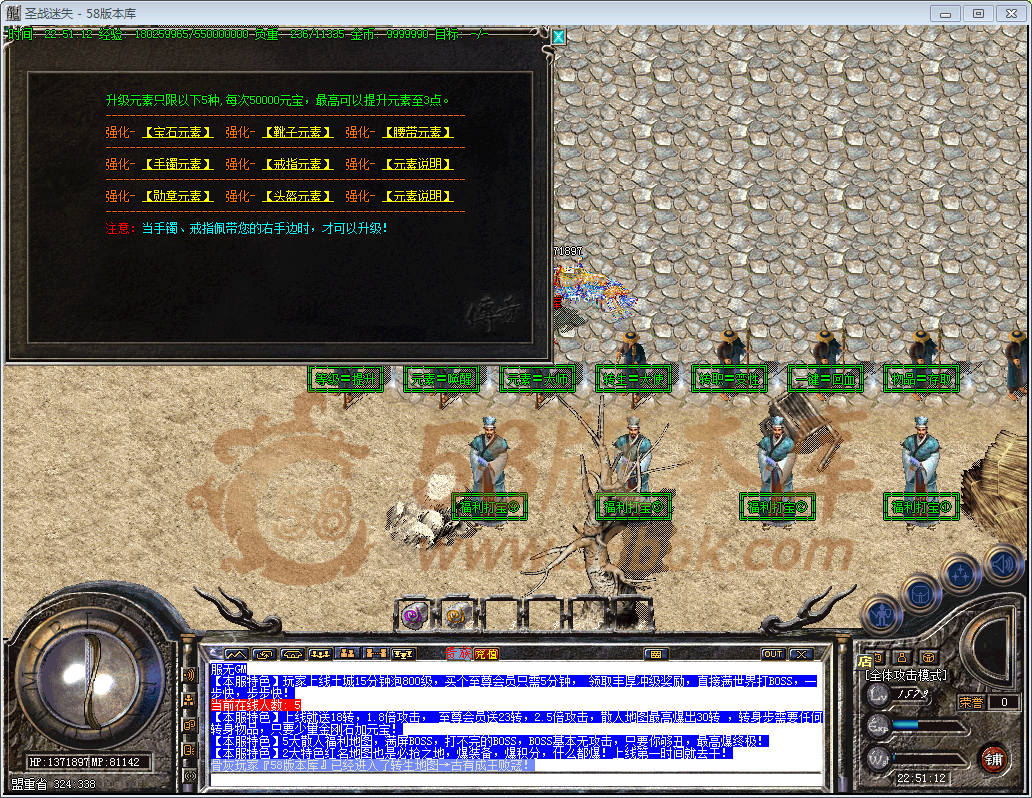Click the Wgt weight bar

[x=930, y=760]
